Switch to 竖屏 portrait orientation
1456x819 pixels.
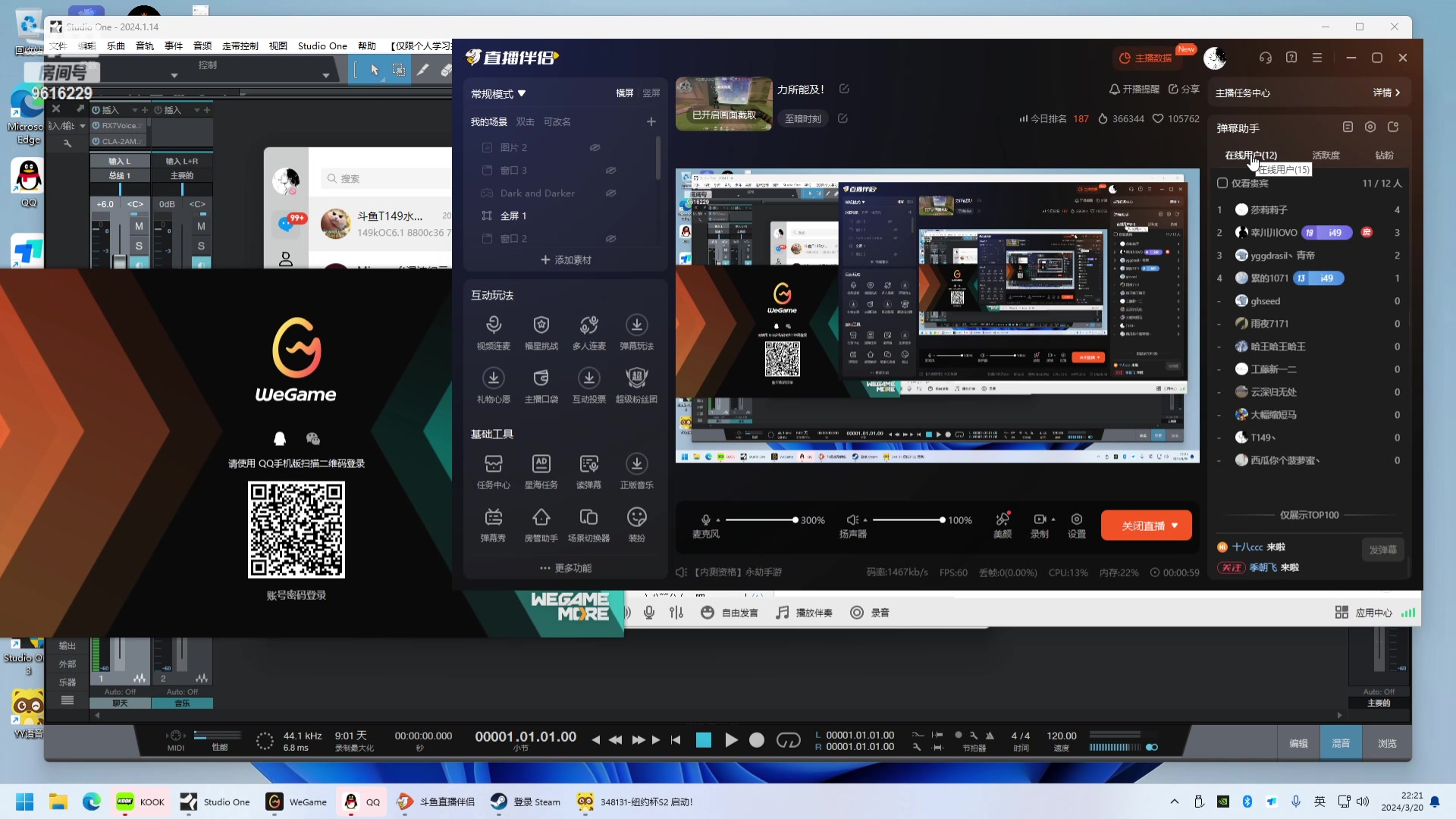tap(651, 93)
